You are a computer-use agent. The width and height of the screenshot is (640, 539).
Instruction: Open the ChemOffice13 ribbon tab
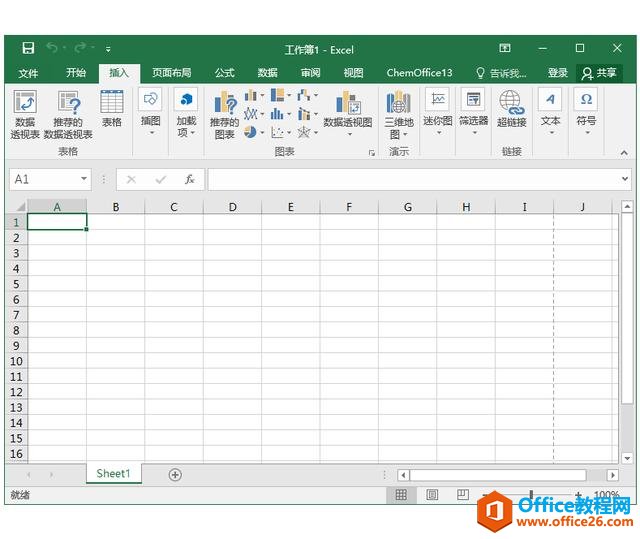click(419, 73)
